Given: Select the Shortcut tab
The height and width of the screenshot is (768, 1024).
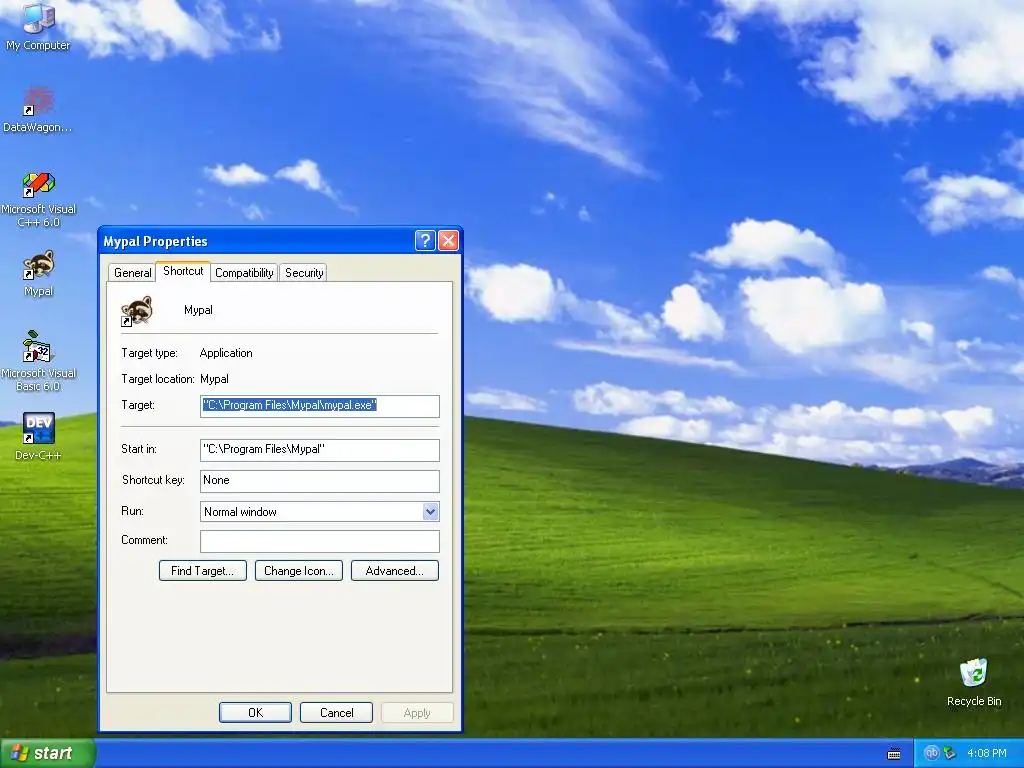Looking at the screenshot, I should pos(183,271).
